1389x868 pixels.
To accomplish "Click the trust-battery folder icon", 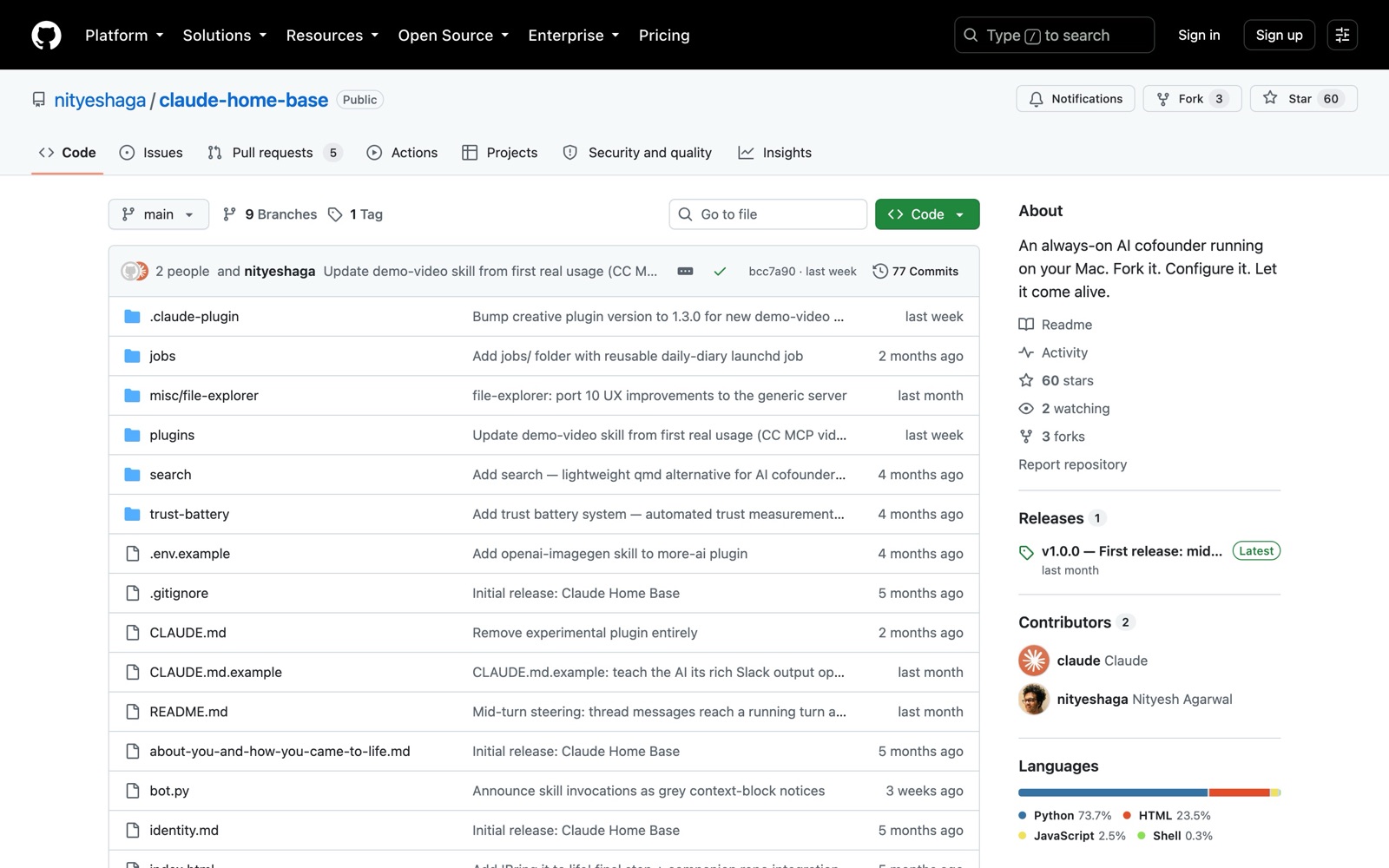I will point(132,514).
